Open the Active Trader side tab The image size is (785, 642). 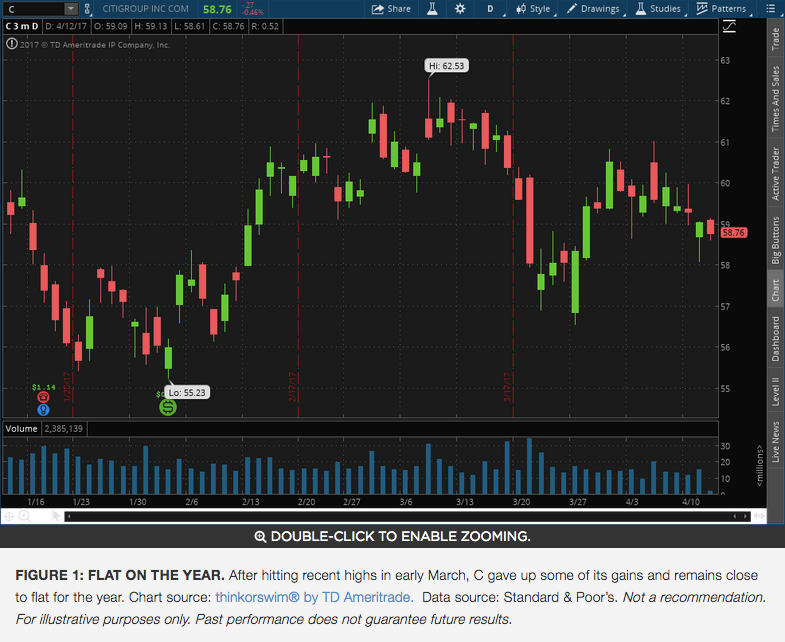(x=775, y=173)
